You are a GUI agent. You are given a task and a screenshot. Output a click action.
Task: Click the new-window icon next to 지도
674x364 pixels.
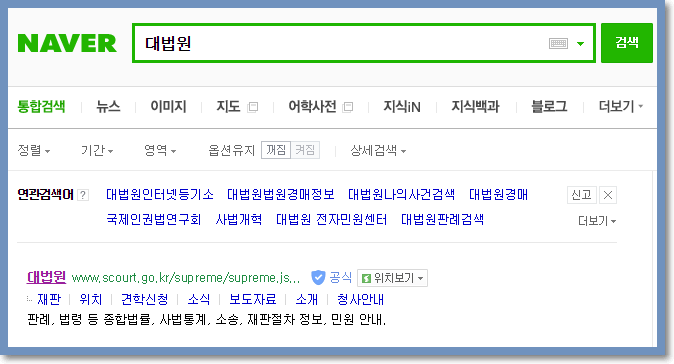(253, 107)
